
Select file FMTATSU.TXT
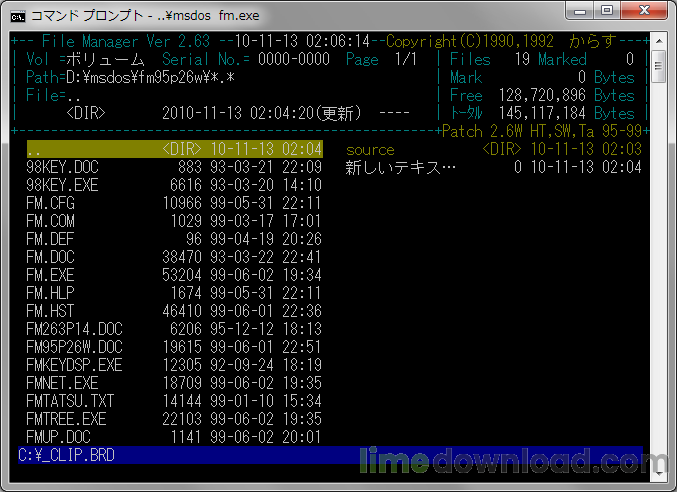pos(174,401)
